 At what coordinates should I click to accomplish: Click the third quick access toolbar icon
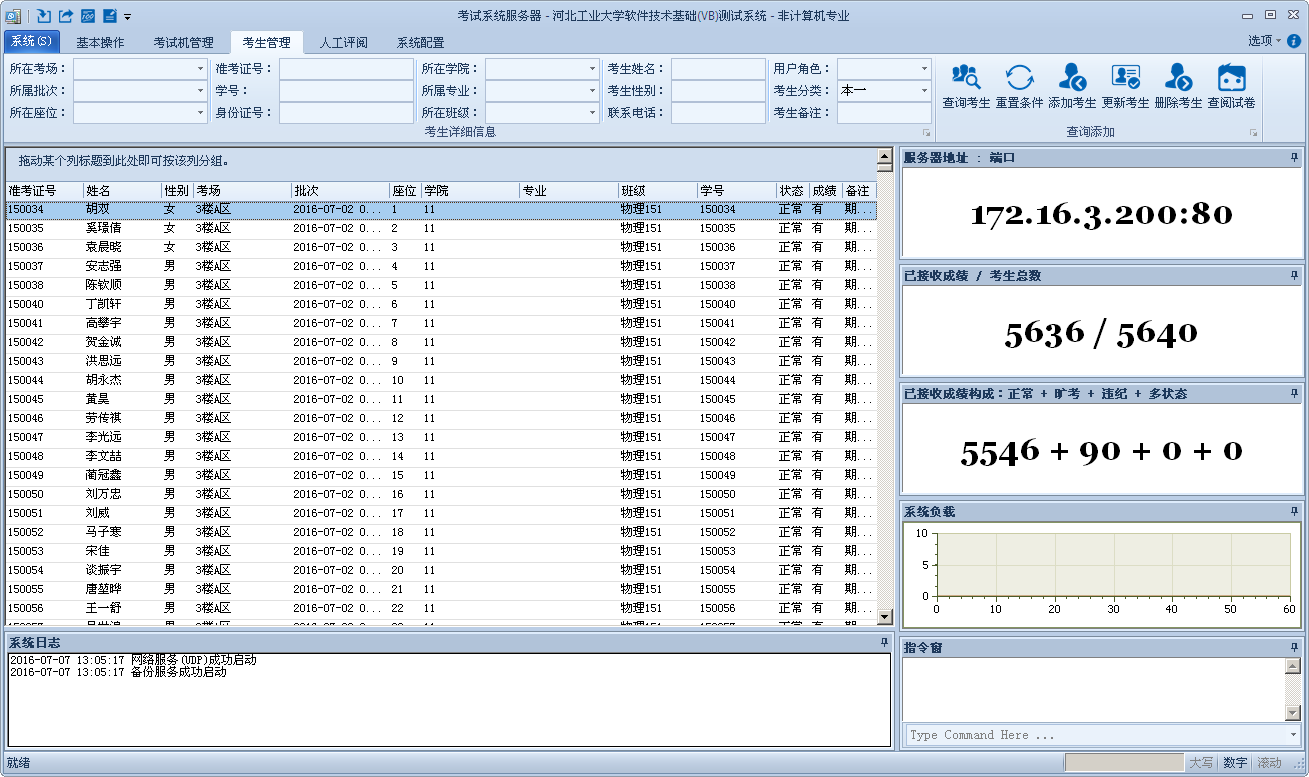tap(88, 16)
